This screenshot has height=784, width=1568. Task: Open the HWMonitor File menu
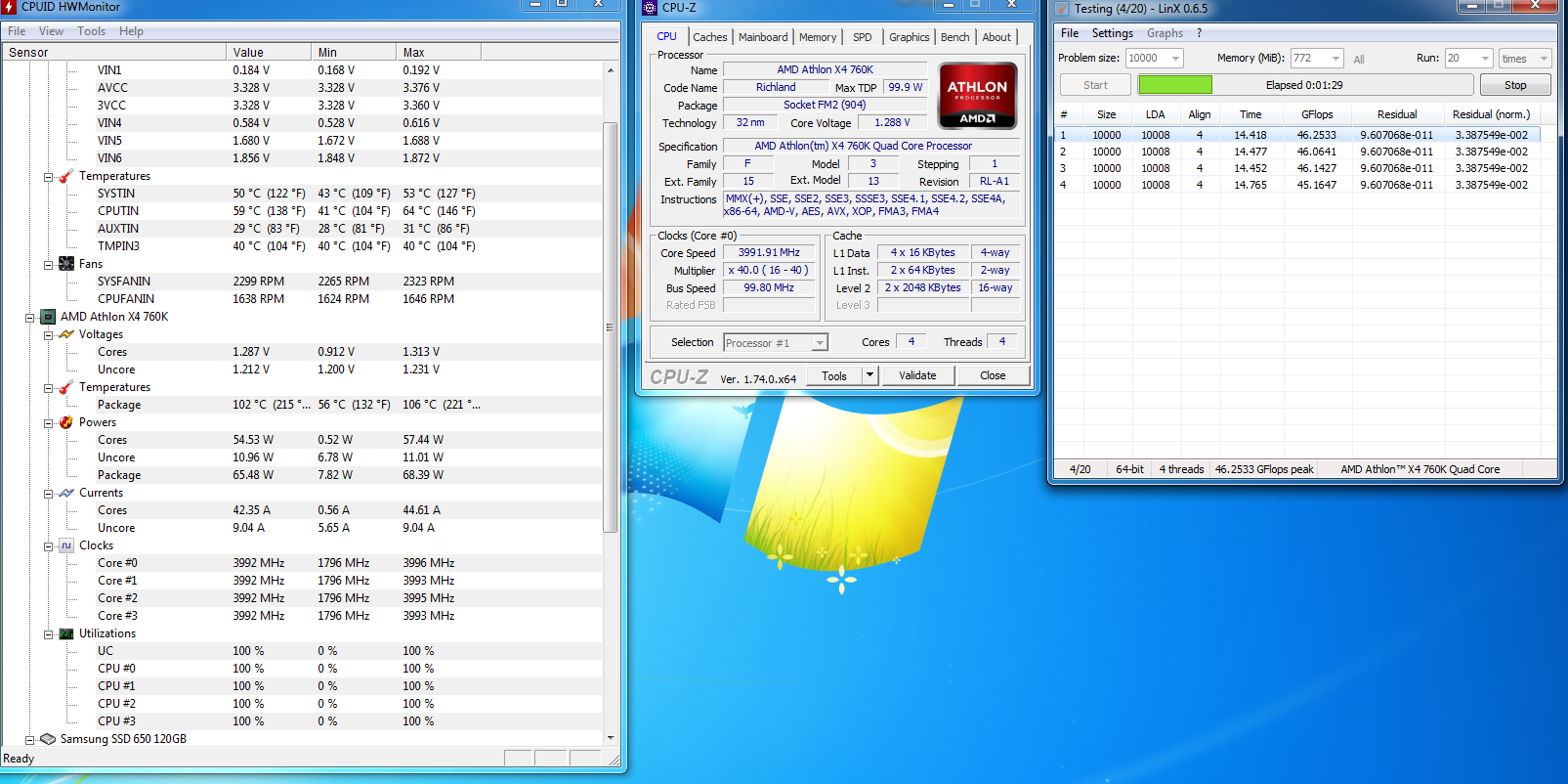click(x=17, y=31)
